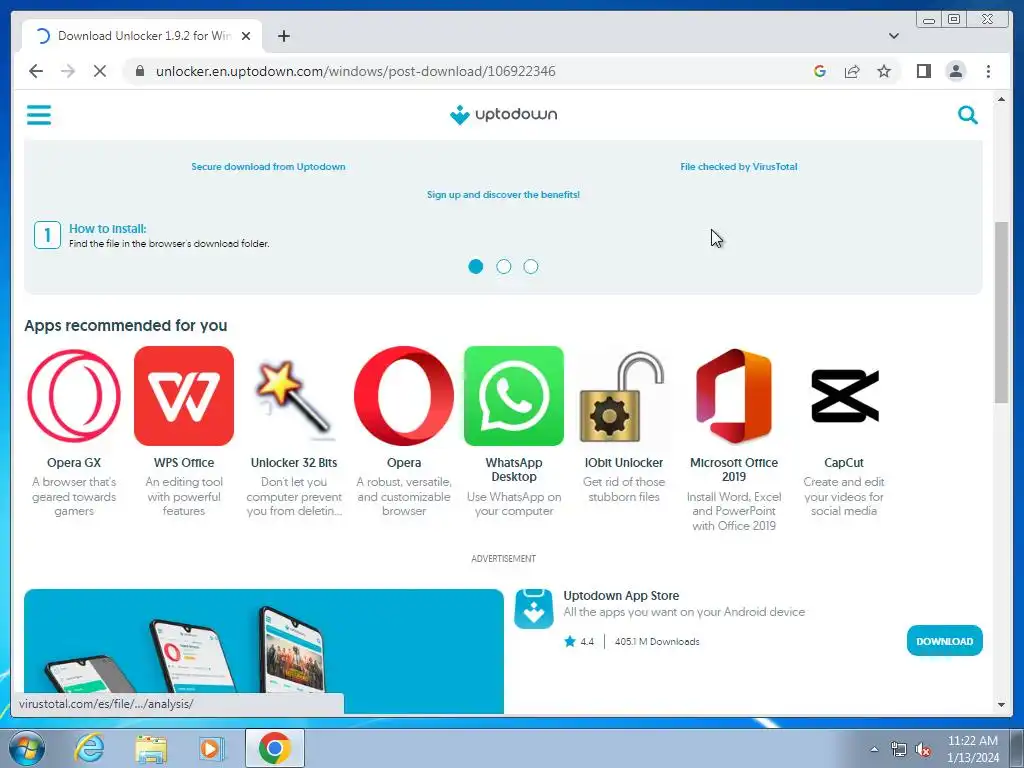
Task: Click the page vertical scrollbar thumb
Action: [1001, 313]
